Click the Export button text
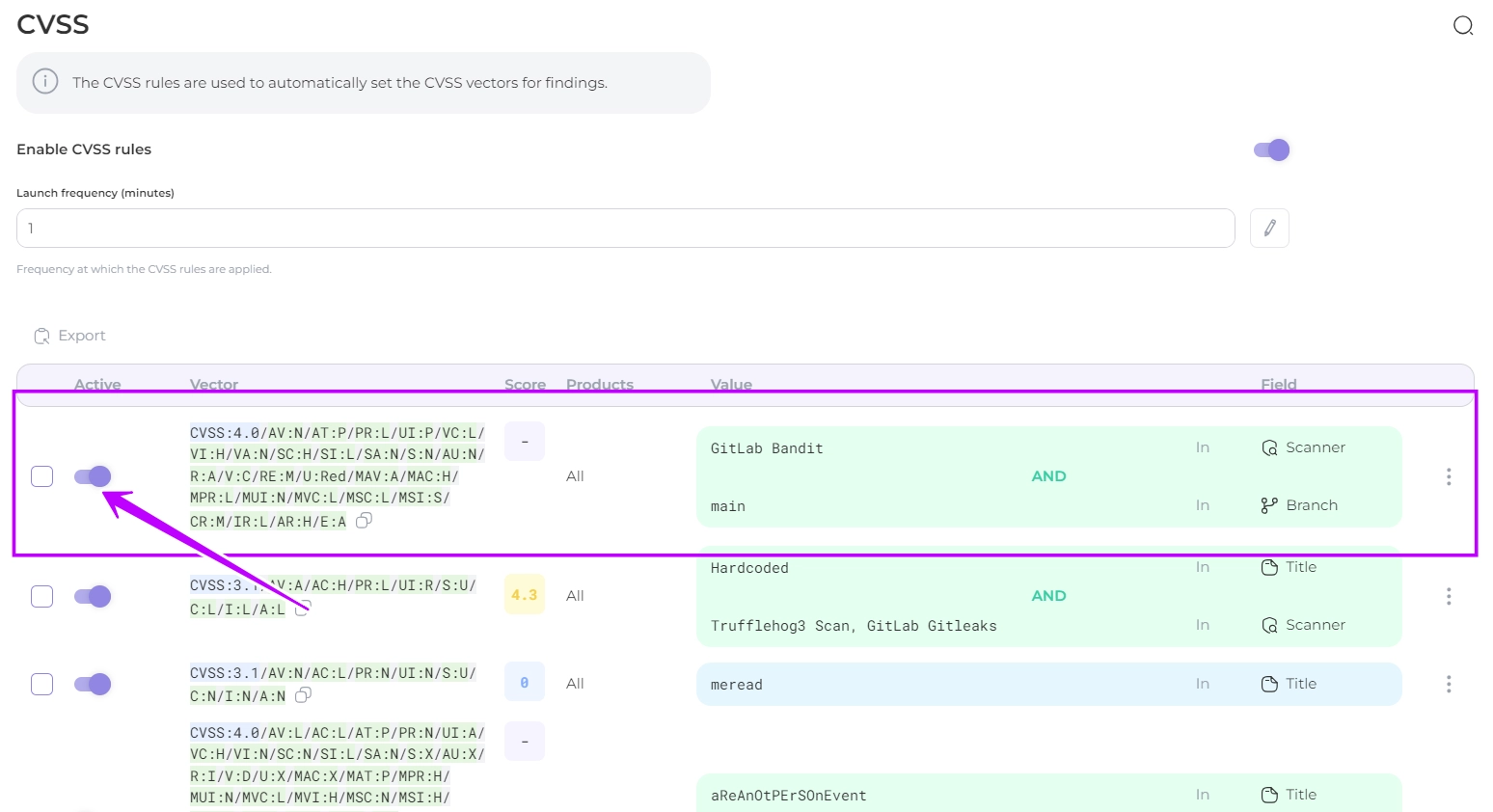 click(82, 336)
